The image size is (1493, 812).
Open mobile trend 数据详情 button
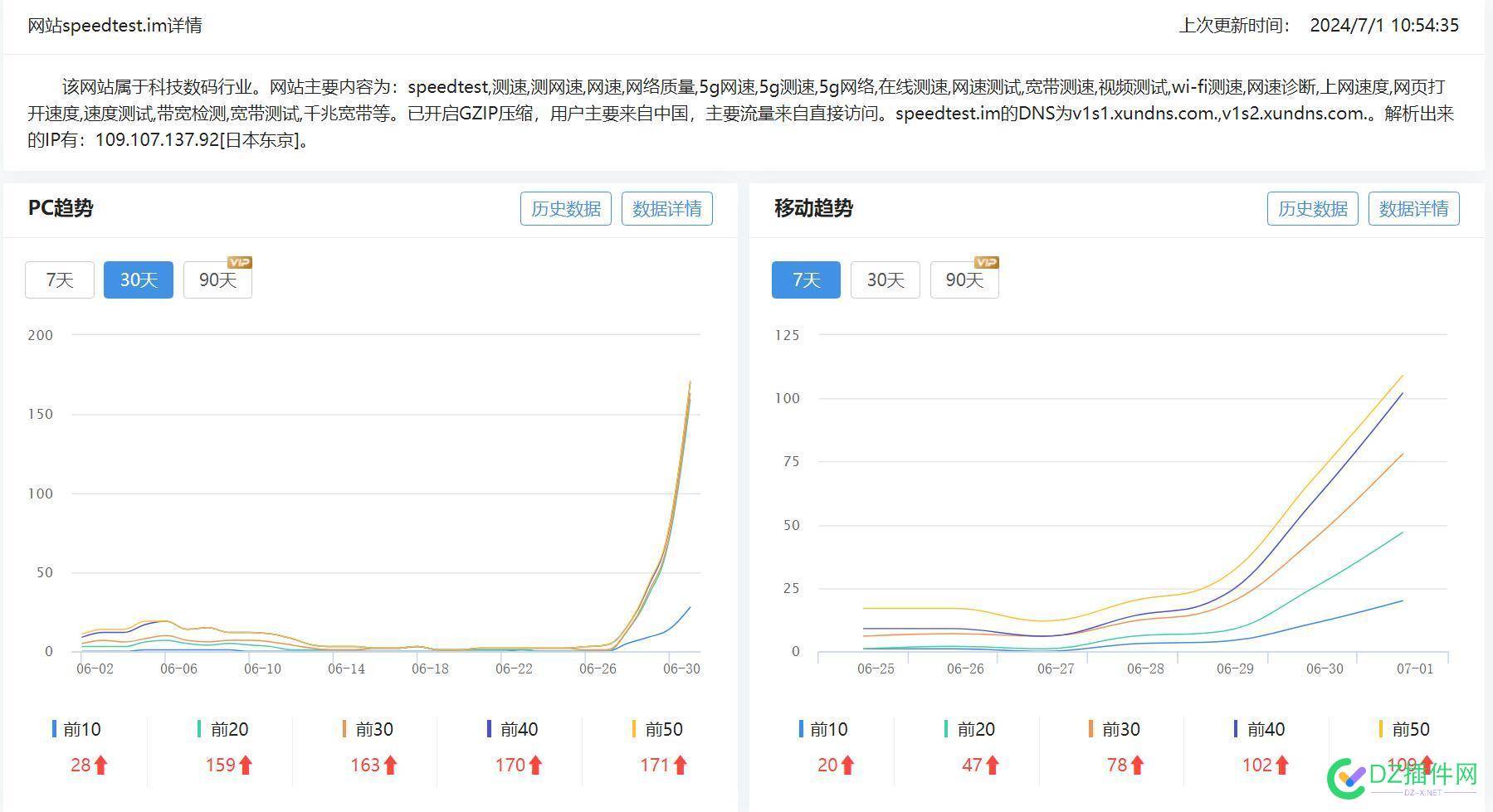(x=1414, y=208)
